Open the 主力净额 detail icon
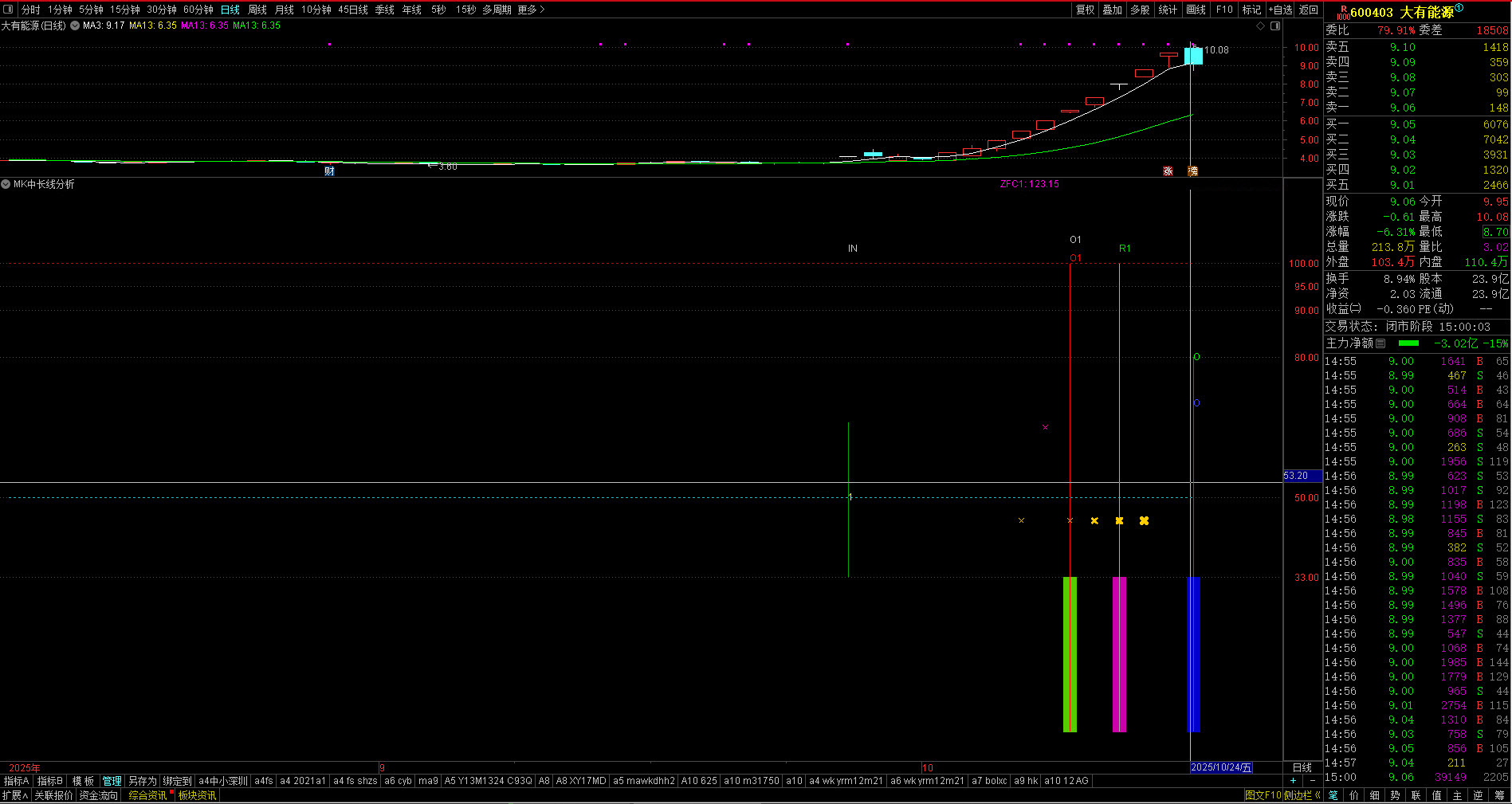This screenshot has width=1512, height=804. [1380, 343]
